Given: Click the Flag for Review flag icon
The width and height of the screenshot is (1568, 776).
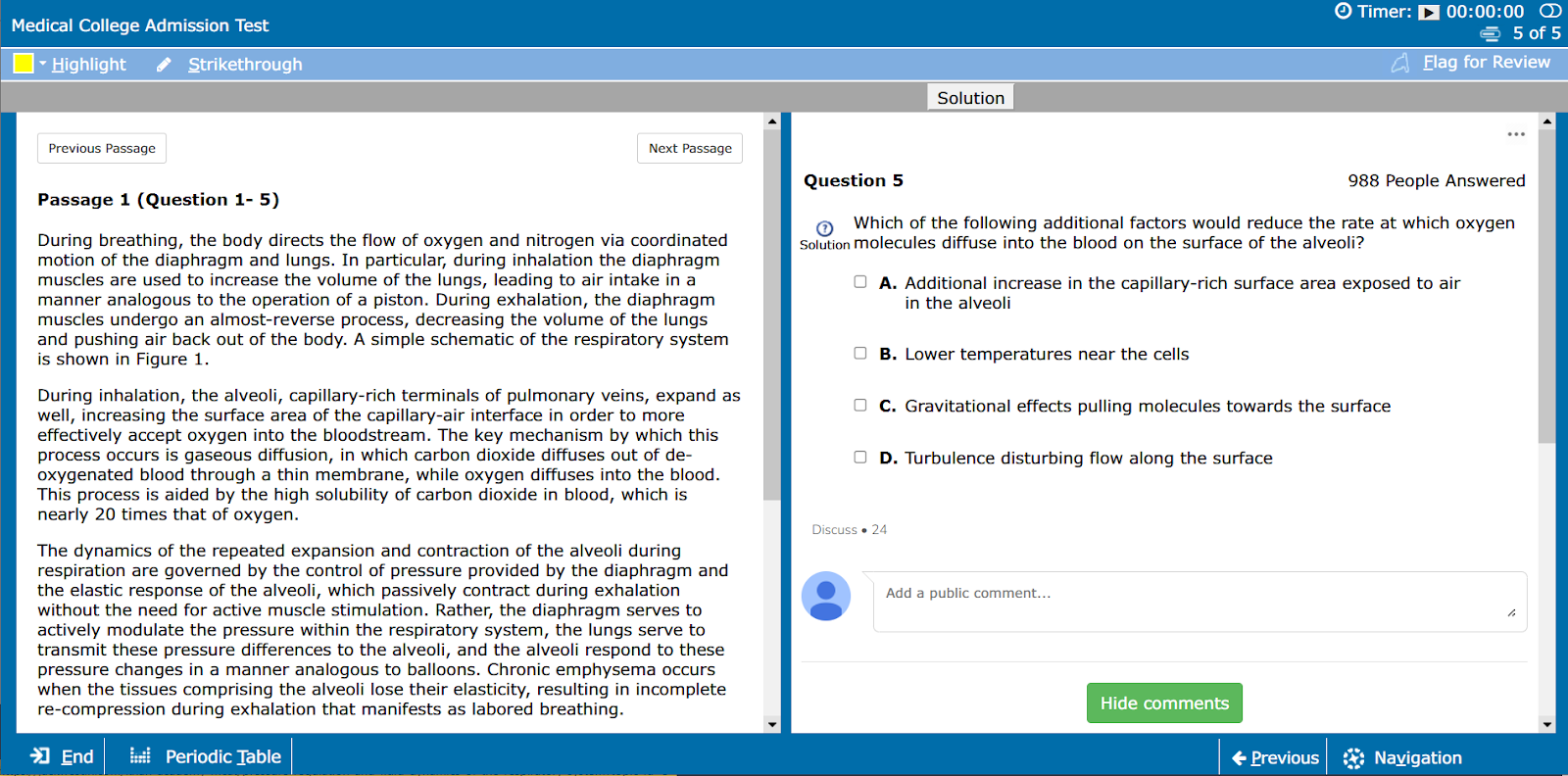Looking at the screenshot, I should [1400, 63].
